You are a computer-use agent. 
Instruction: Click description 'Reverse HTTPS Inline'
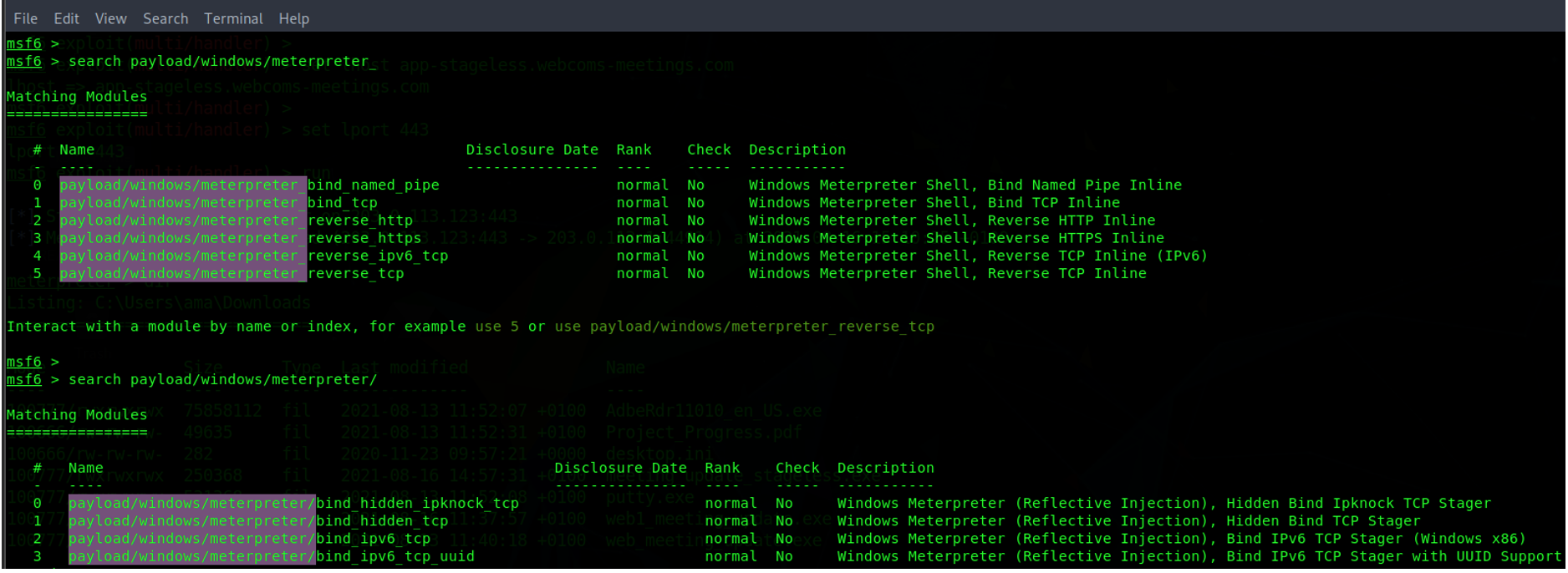click(1076, 238)
